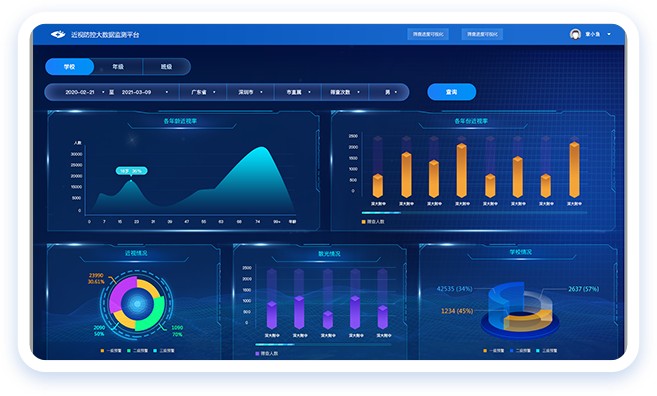Click the blue segment of the 3D pie

coord(500,304)
